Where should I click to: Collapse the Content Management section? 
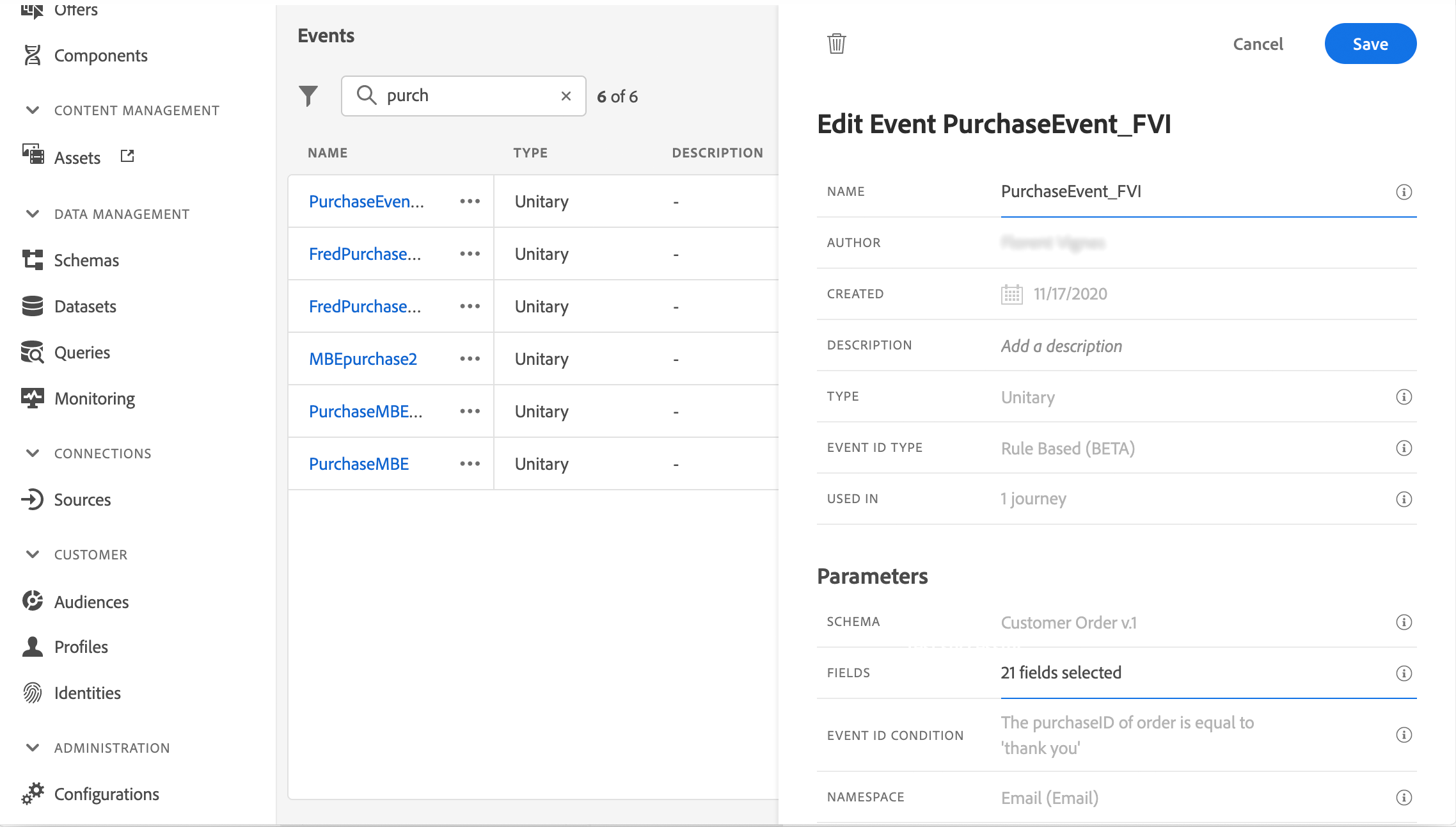[x=33, y=110]
